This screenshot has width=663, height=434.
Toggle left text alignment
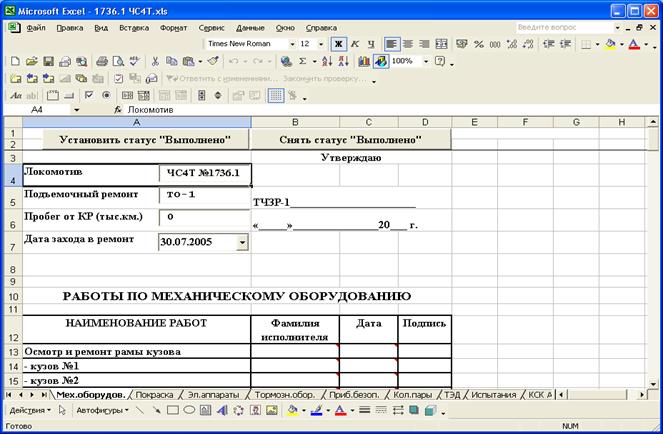[392, 44]
